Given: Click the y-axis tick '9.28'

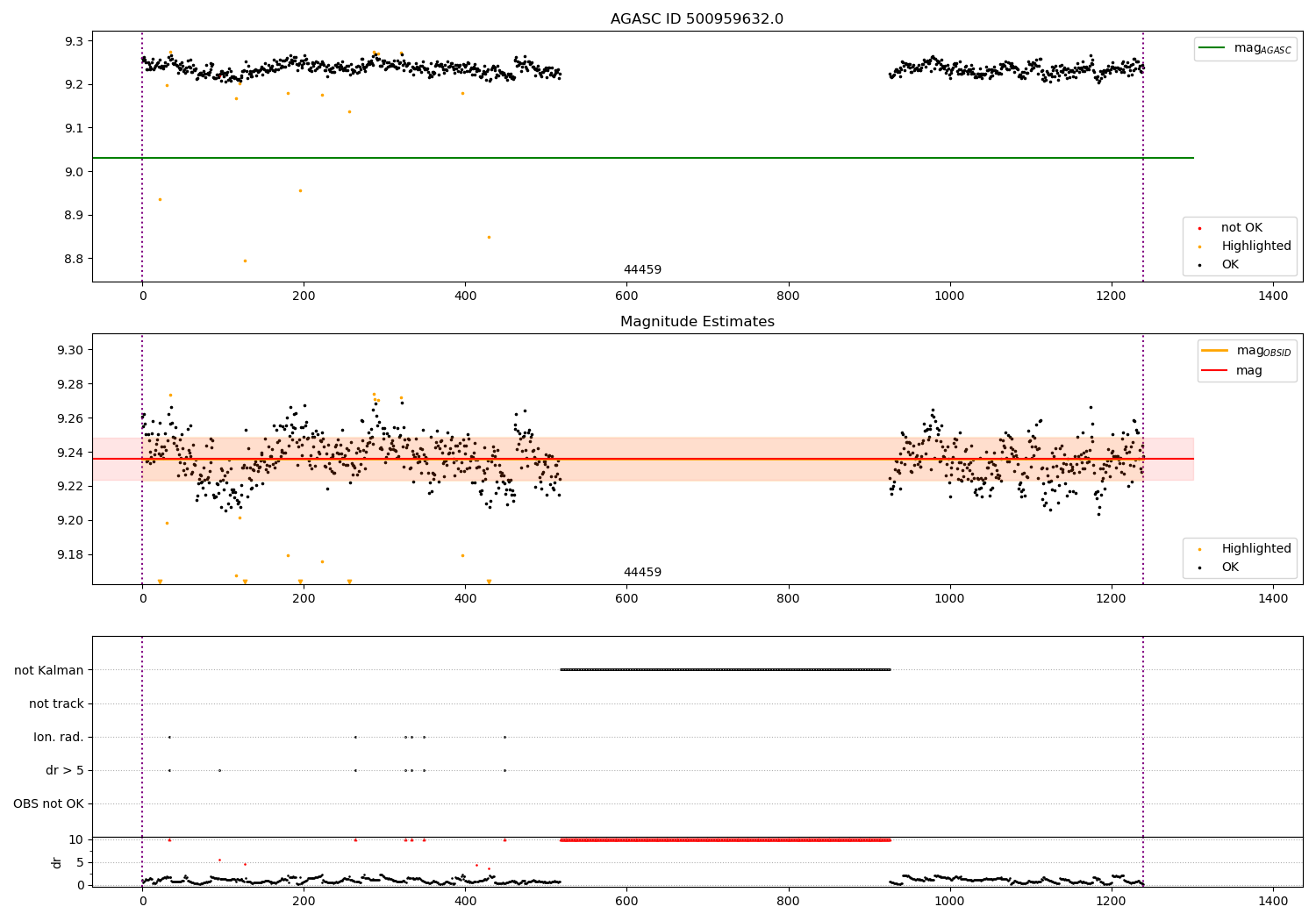Looking at the screenshot, I should (70, 385).
